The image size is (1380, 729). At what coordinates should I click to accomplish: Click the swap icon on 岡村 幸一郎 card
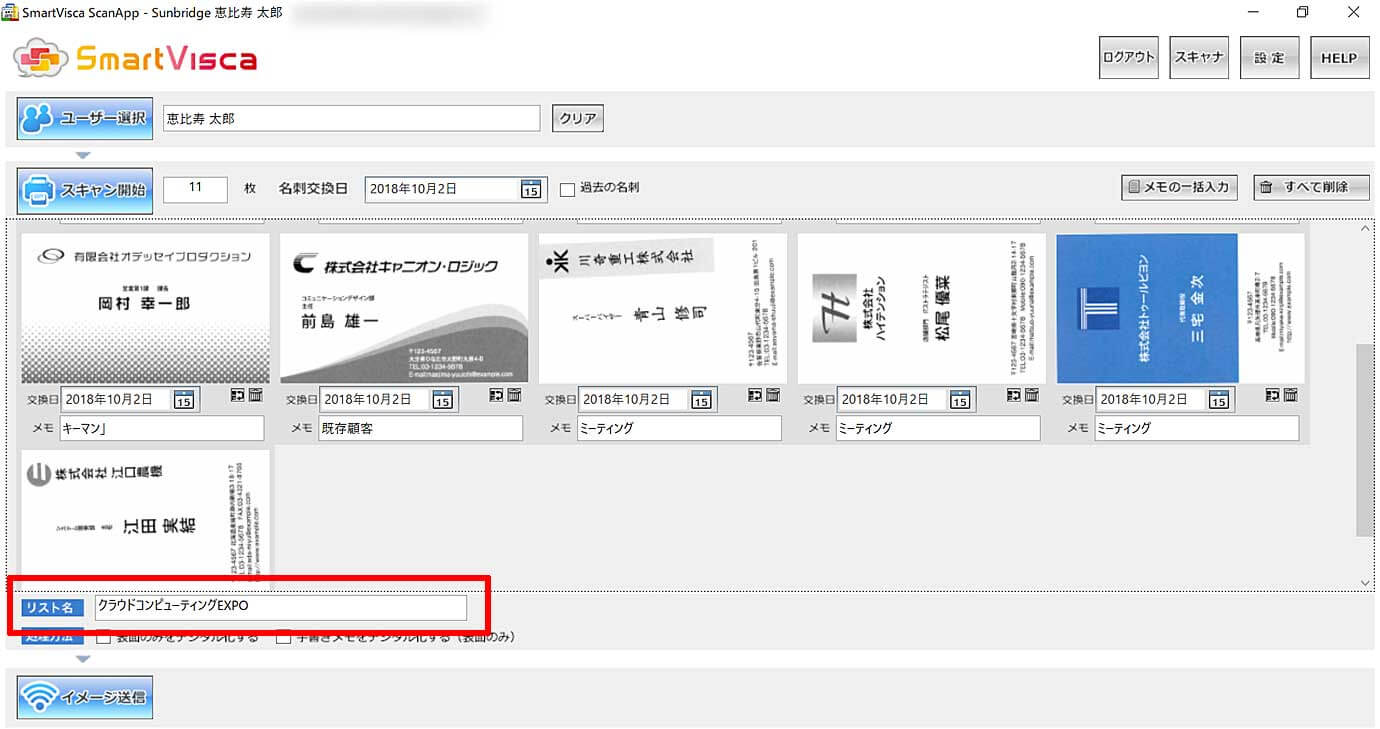[237, 396]
